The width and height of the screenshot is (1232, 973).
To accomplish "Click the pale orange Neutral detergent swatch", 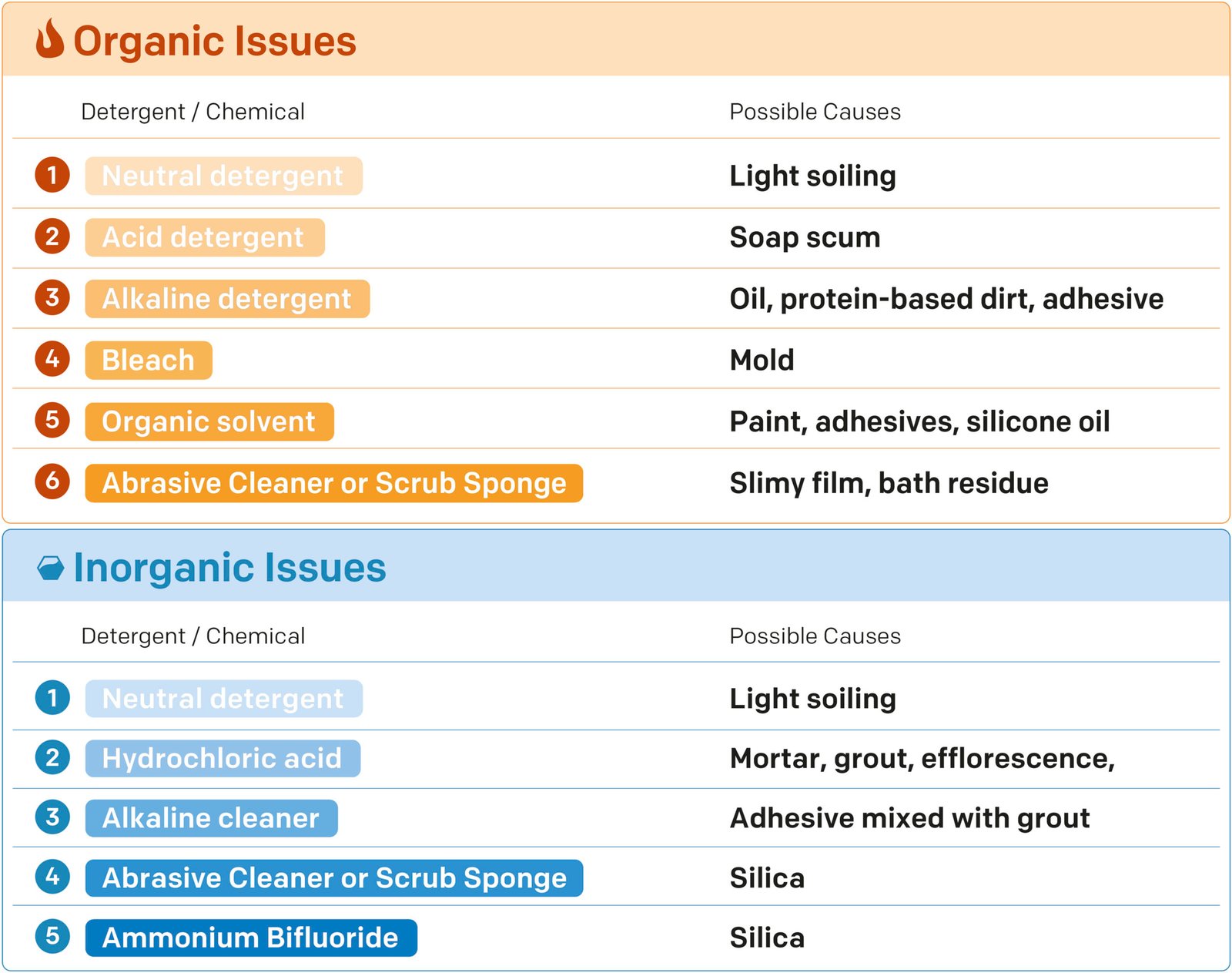I will tap(223, 176).
